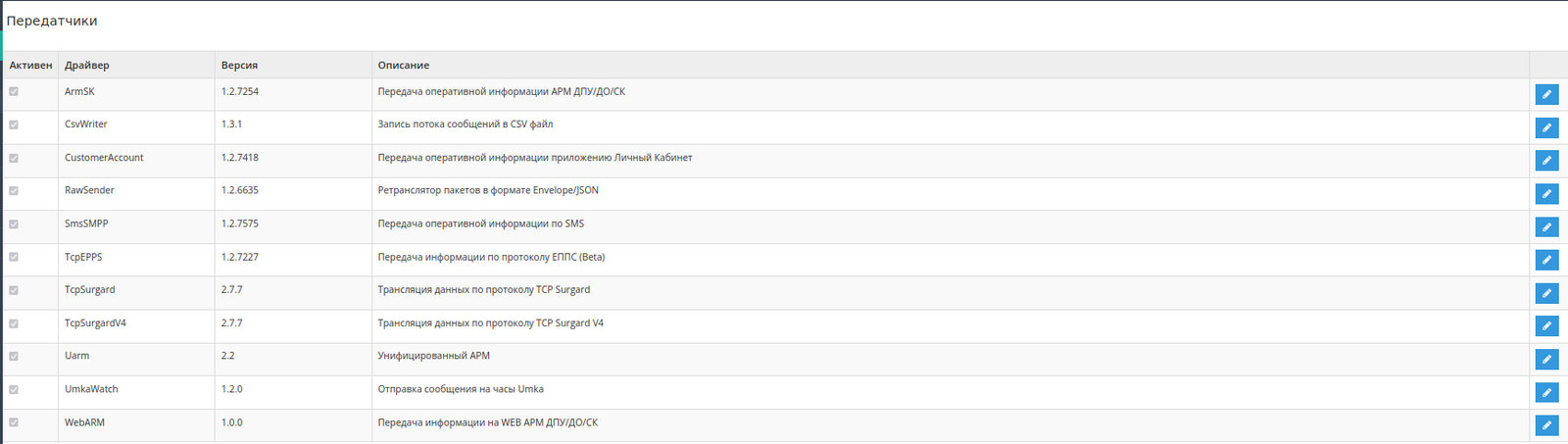
Task: Open edit for CsvWriter driver
Action: pos(1546,127)
